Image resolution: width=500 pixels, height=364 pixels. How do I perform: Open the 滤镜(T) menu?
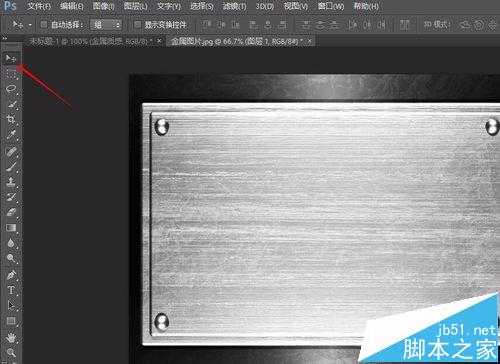coord(235,6)
